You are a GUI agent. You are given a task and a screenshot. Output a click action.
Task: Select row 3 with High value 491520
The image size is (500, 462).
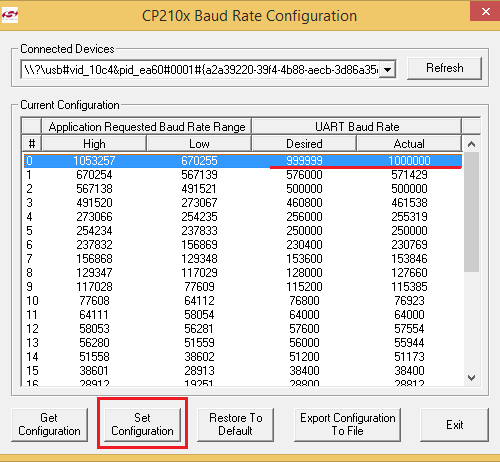coord(243,203)
